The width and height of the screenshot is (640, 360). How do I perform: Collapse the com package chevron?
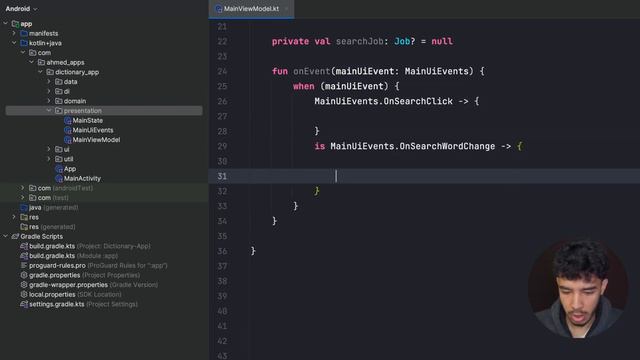click(23, 53)
